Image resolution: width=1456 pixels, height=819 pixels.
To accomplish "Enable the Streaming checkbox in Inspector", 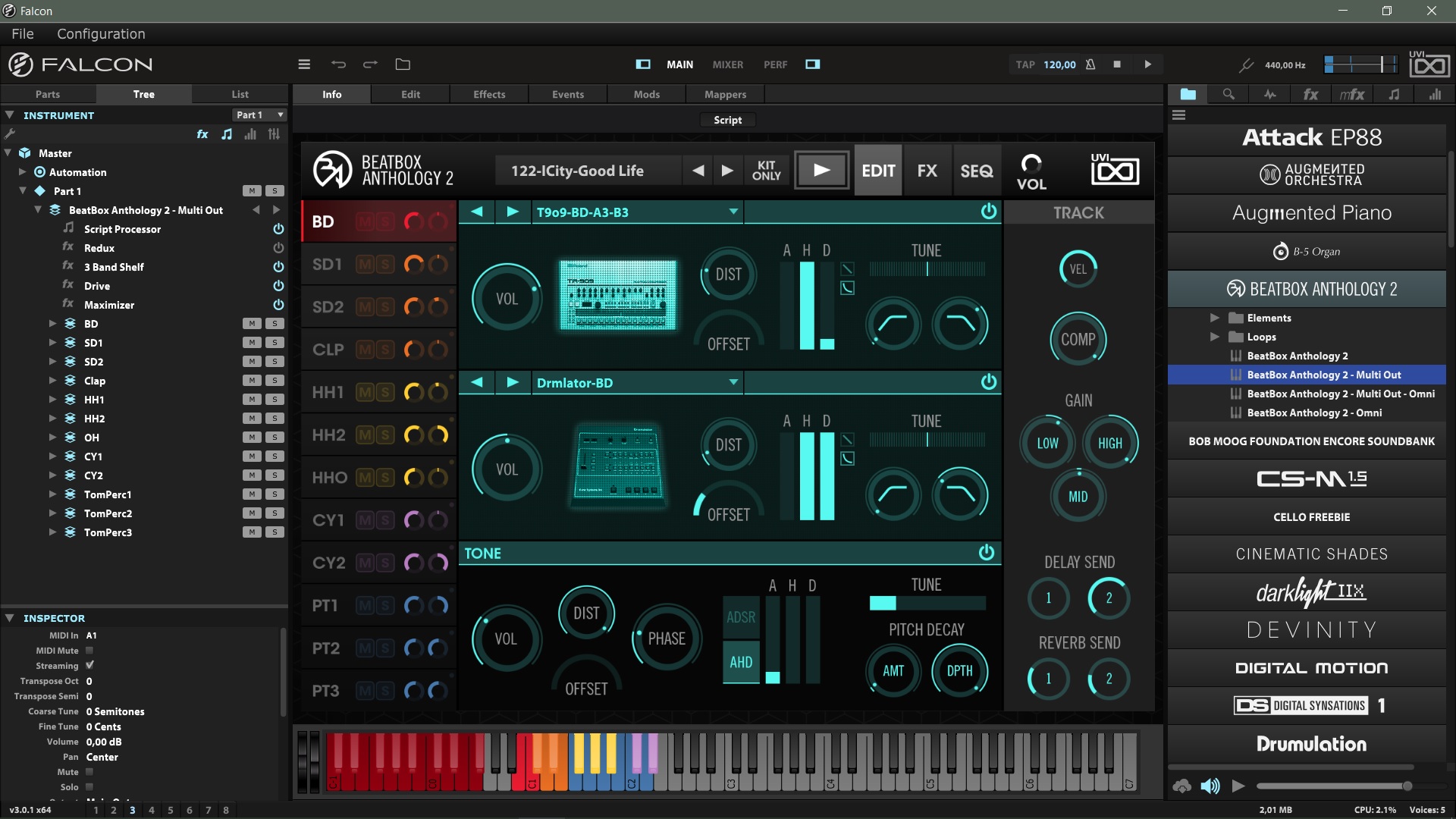I will (x=89, y=666).
